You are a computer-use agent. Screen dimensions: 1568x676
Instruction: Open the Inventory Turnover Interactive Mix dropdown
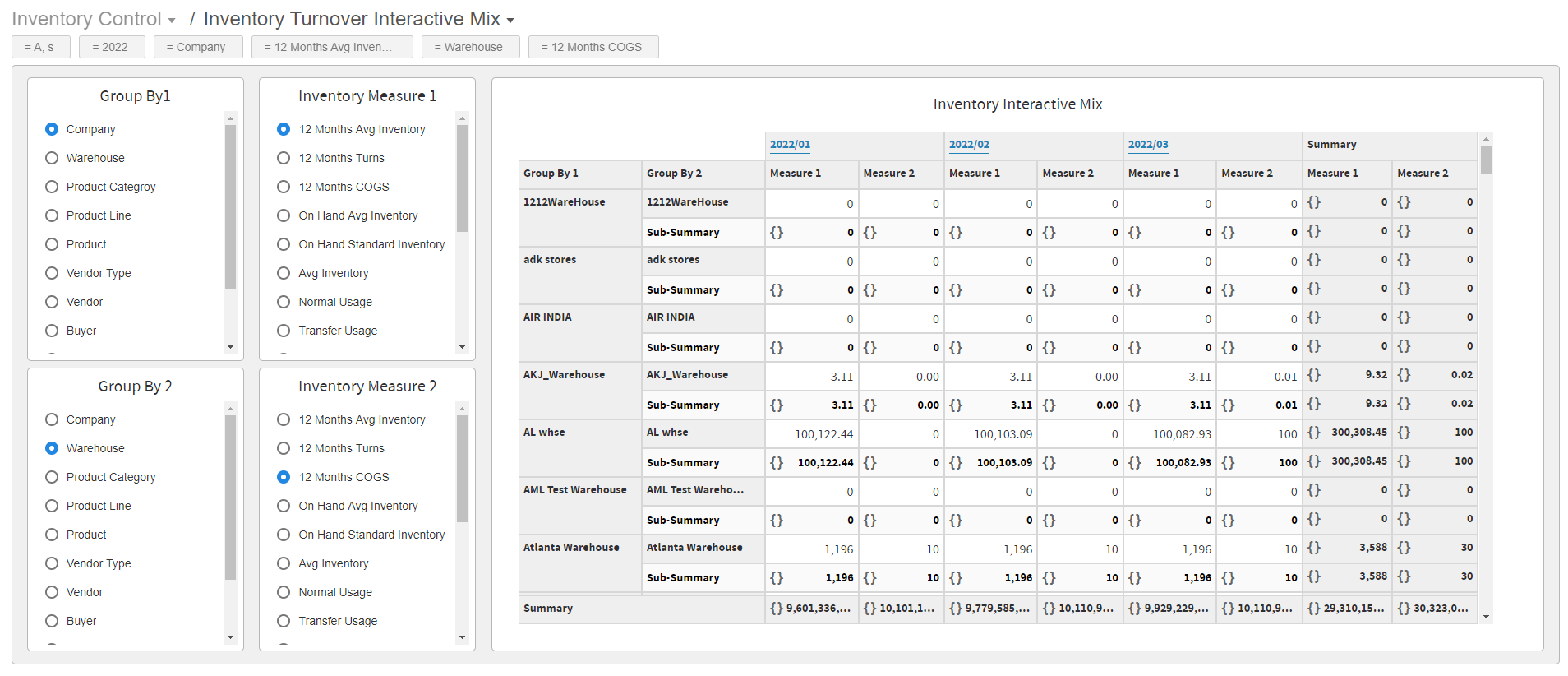coord(510,21)
